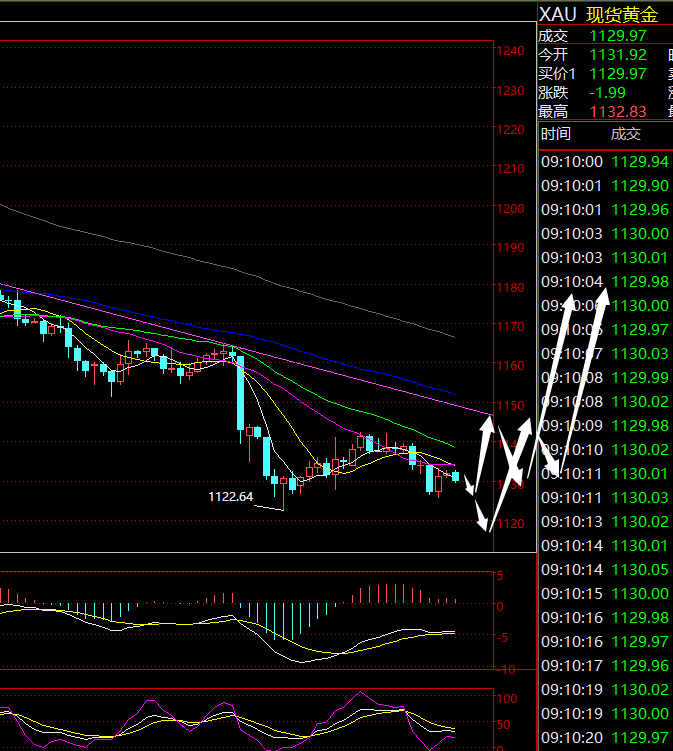
Task: Click the 今开 opening price 1131.92
Action: click(618, 55)
